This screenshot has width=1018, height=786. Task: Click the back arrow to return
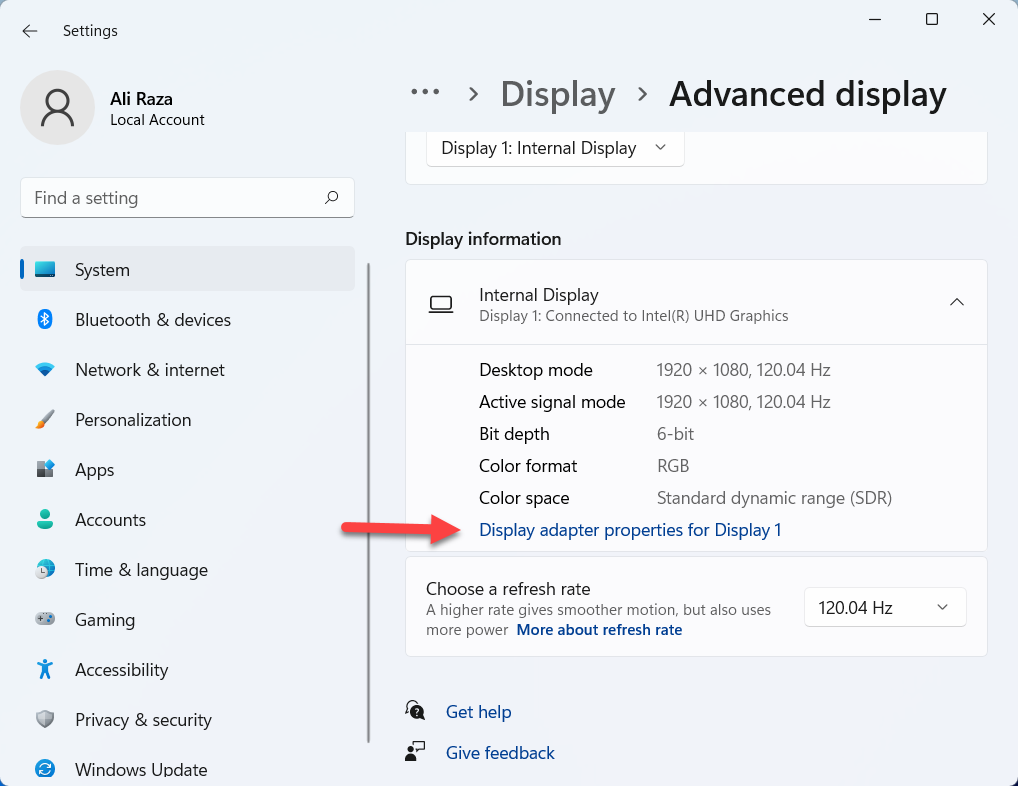point(29,31)
